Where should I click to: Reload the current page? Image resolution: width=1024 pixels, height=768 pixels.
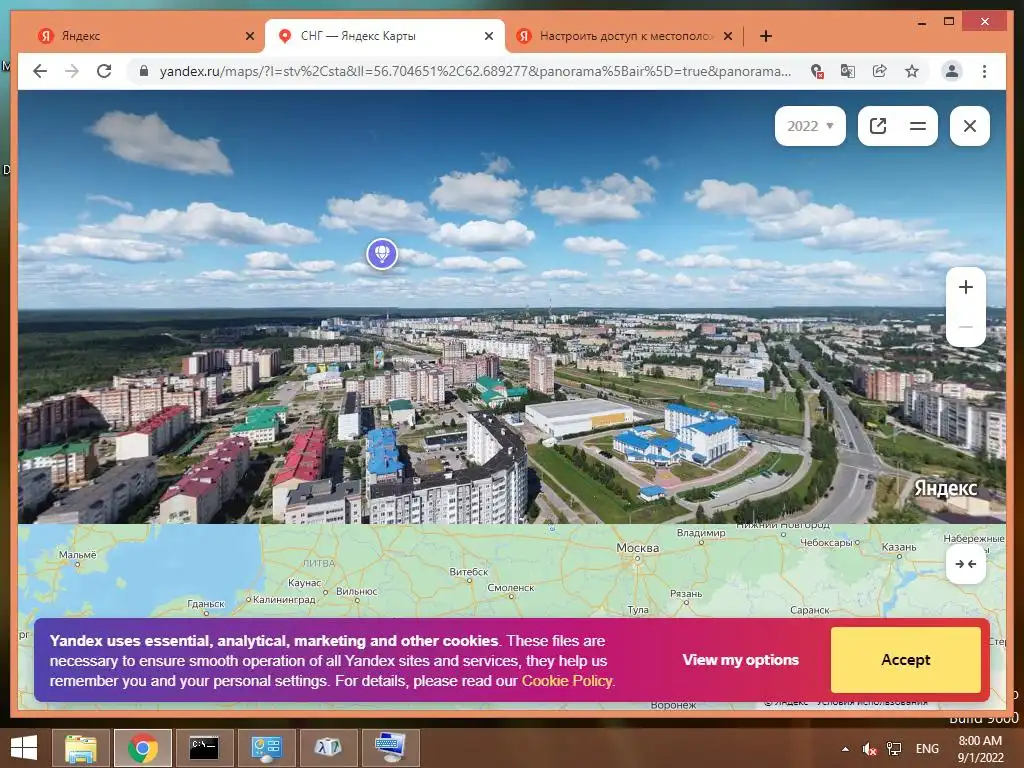pyautogui.click(x=104, y=71)
